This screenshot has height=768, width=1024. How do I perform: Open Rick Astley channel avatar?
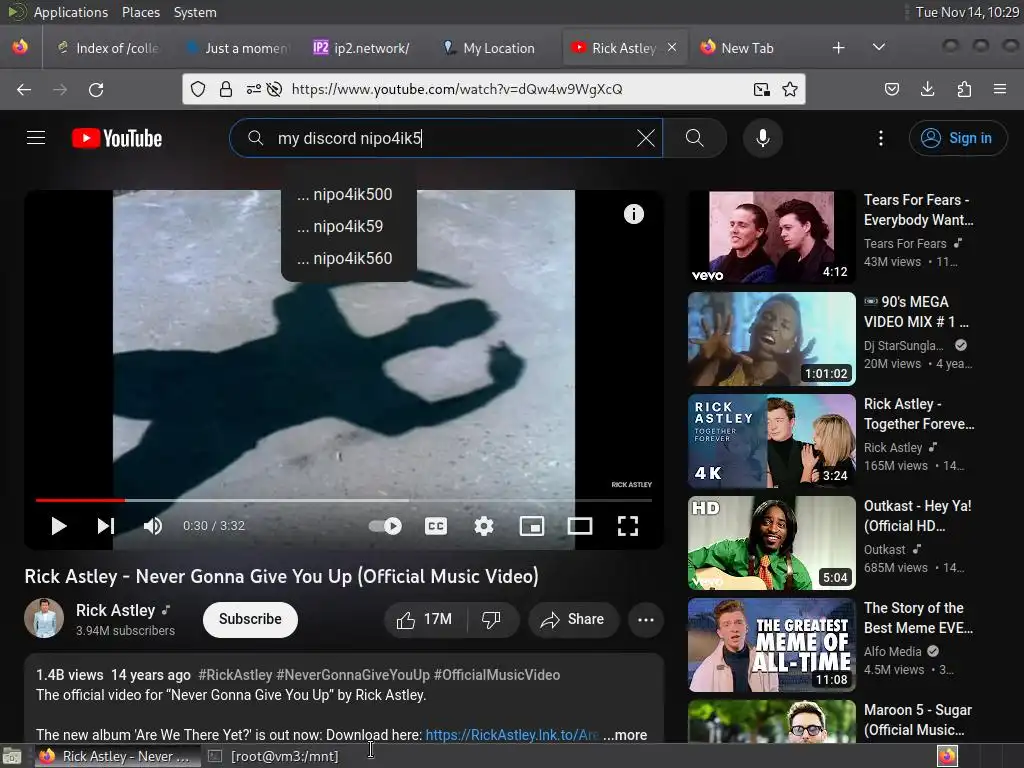[44, 618]
